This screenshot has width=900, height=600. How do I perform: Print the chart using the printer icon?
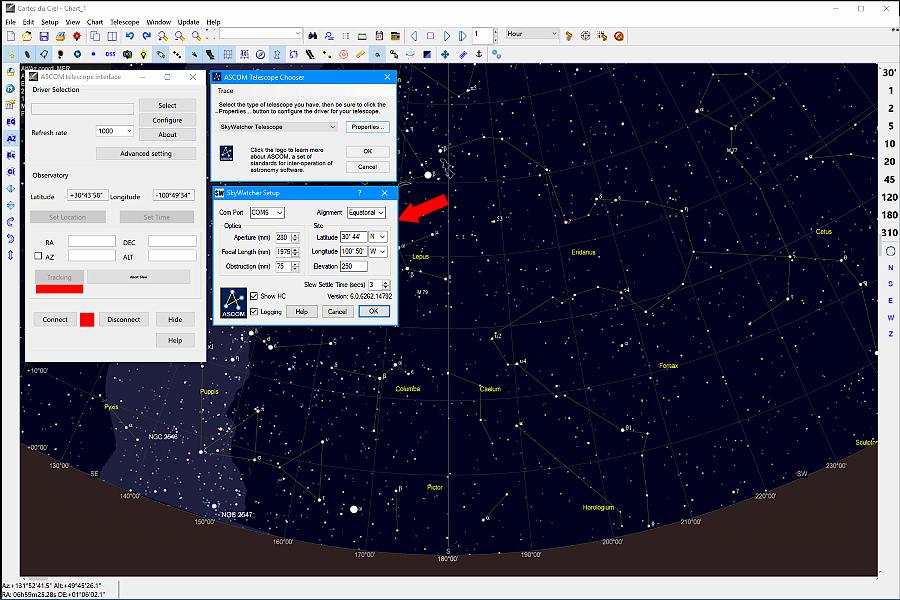point(60,36)
